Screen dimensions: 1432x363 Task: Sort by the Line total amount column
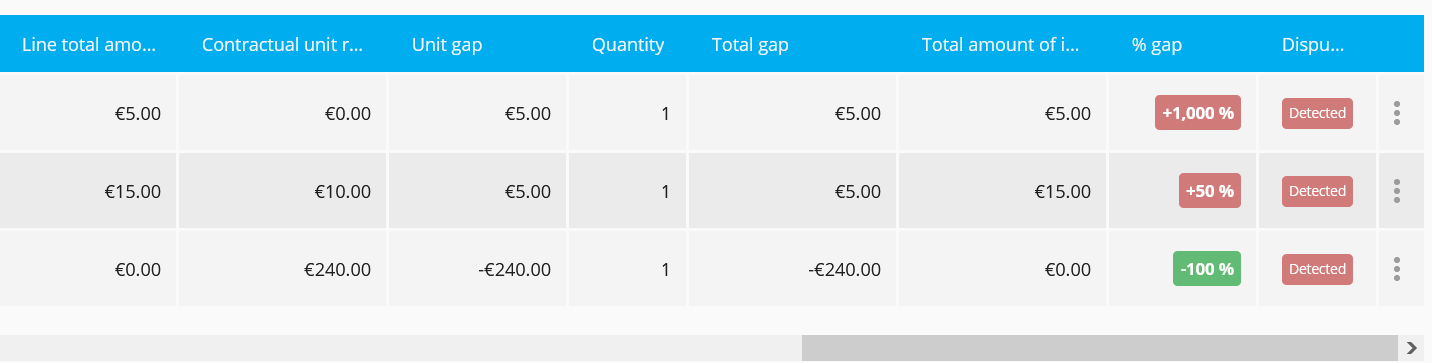click(89, 45)
